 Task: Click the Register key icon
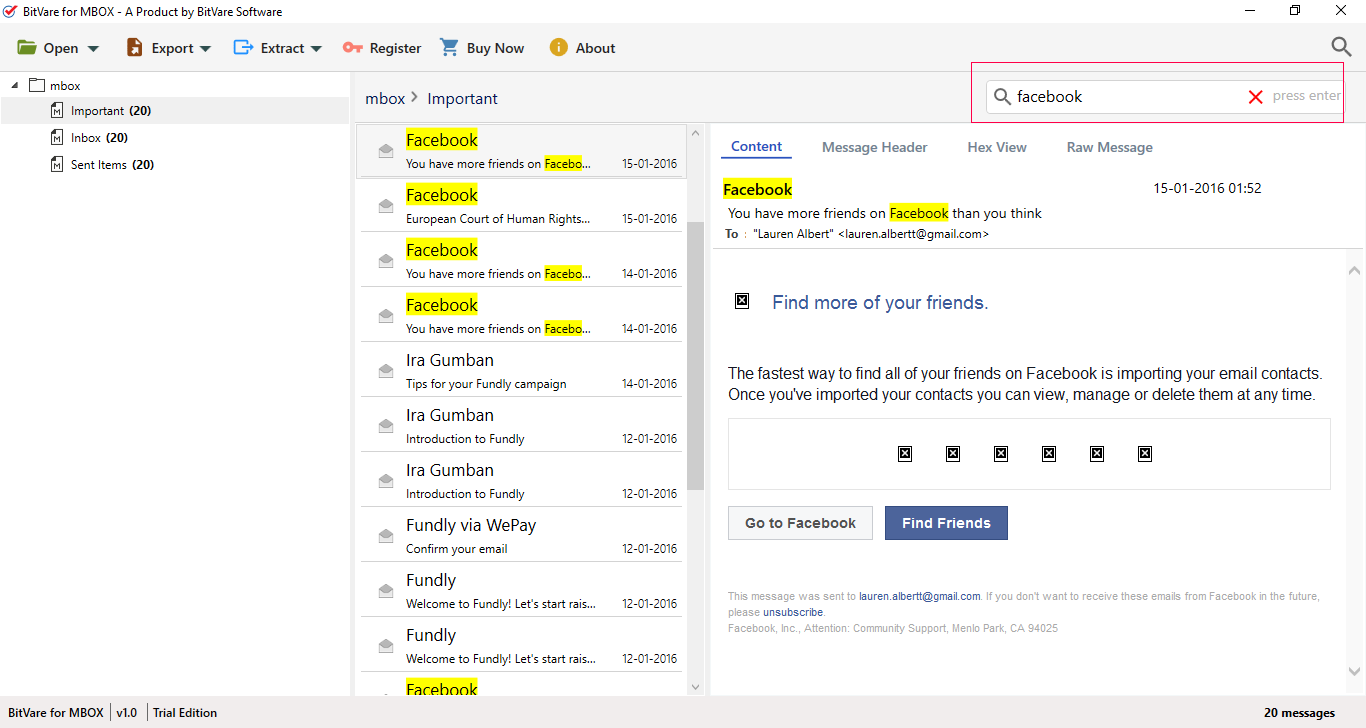[352, 48]
